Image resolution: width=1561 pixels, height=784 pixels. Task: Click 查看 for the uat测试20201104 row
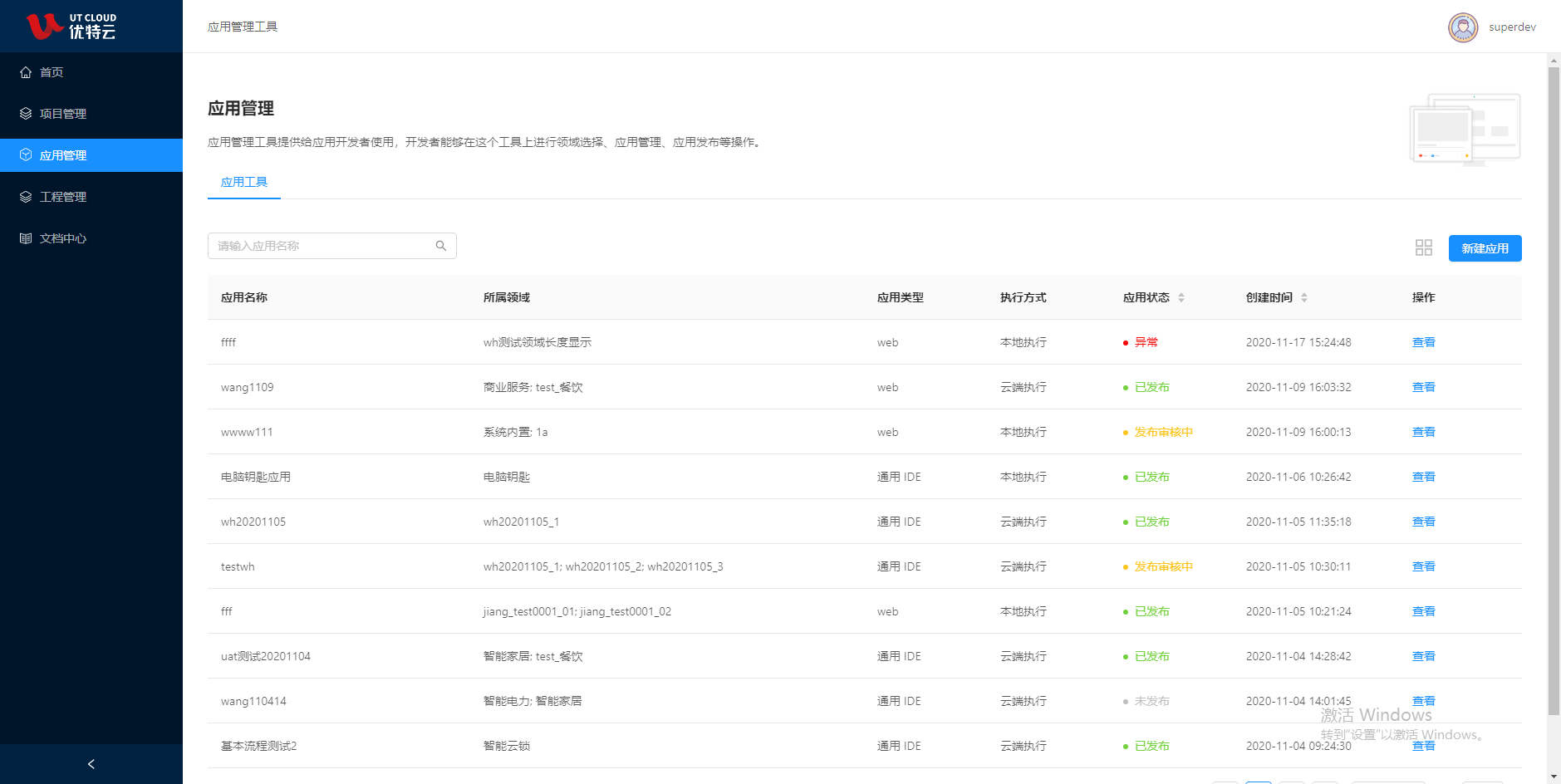click(x=1424, y=656)
